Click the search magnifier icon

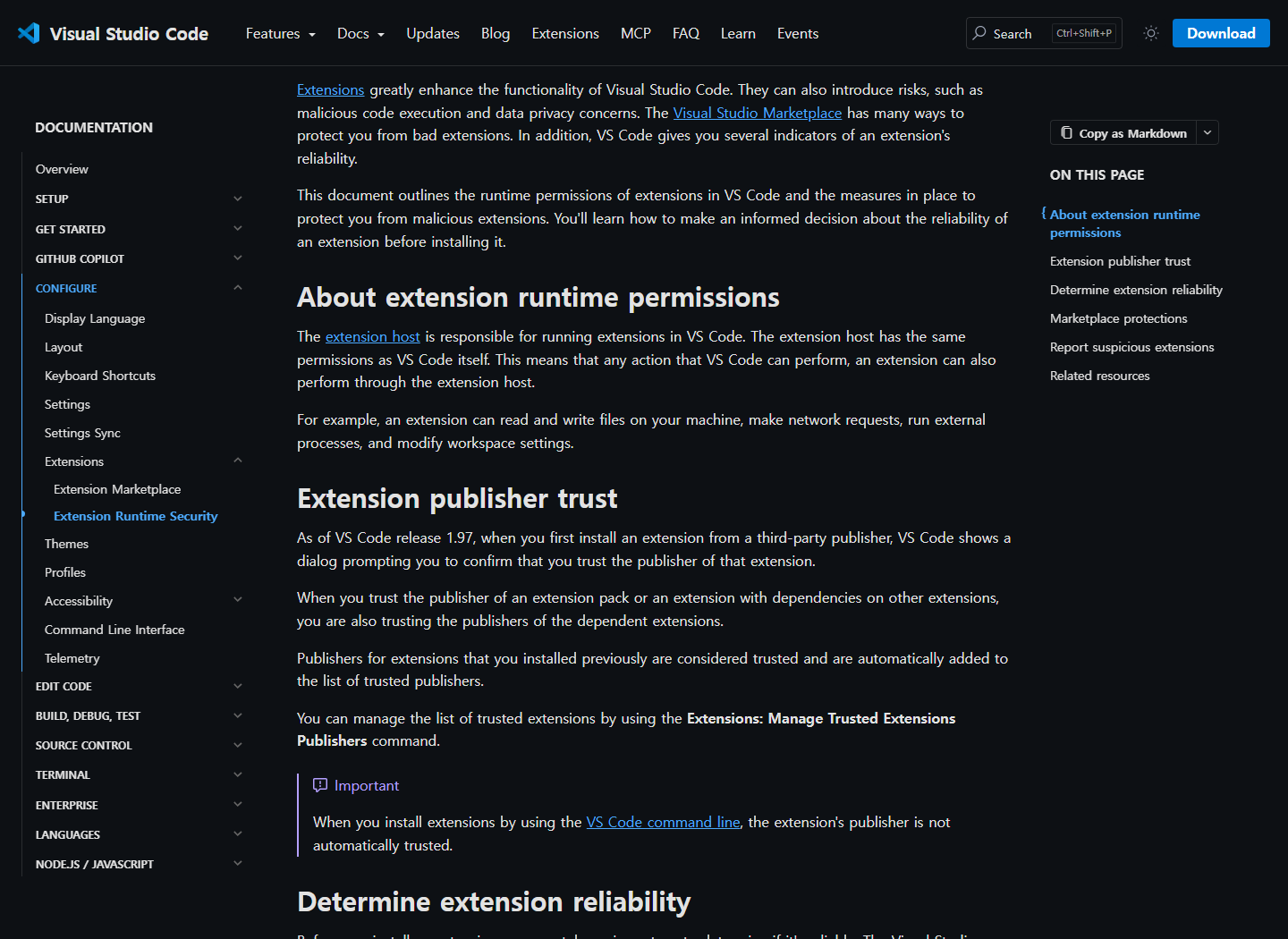979,33
